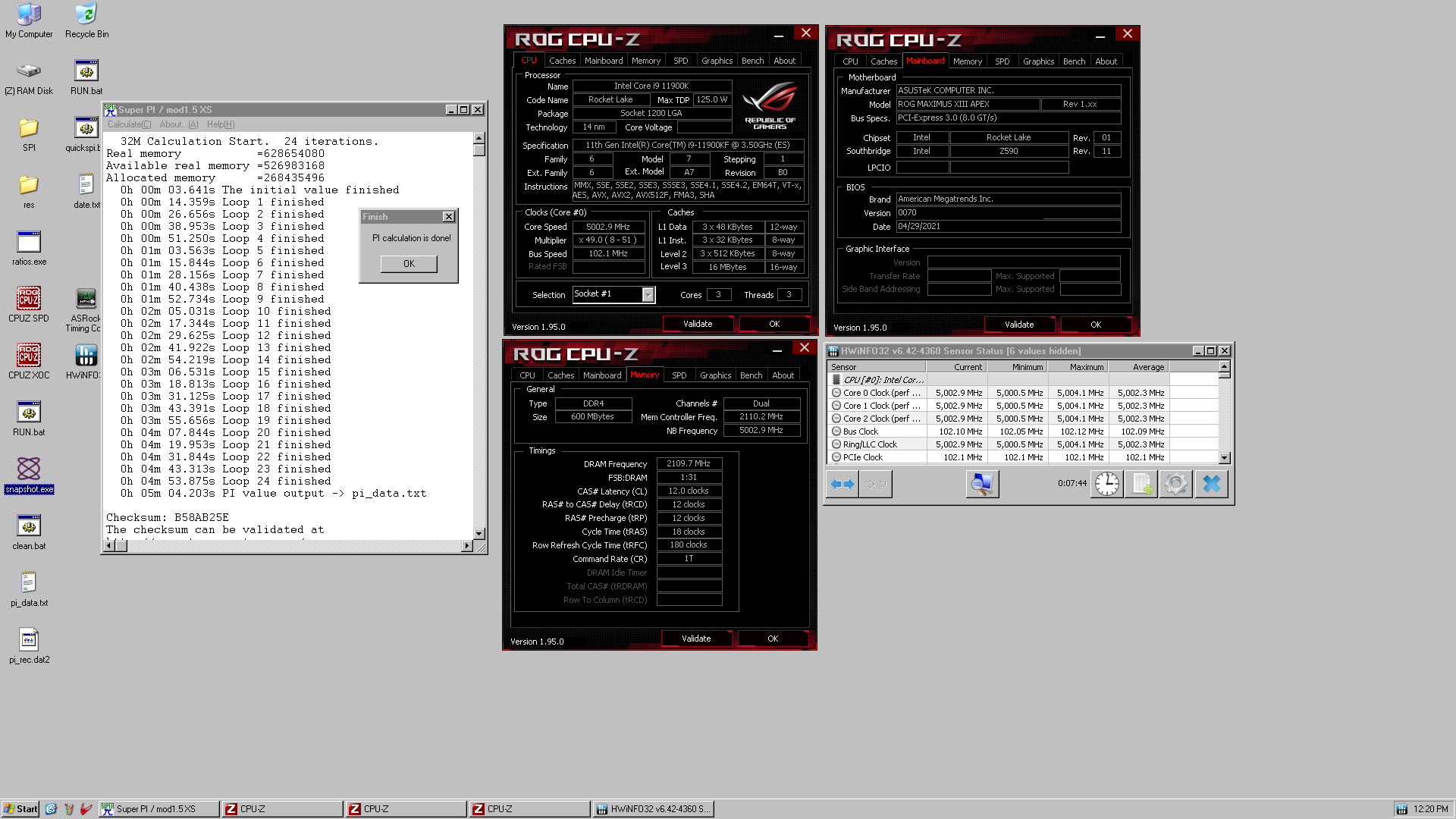
Task: Launch the HWiNFO desktop shortcut
Action: click(86, 362)
